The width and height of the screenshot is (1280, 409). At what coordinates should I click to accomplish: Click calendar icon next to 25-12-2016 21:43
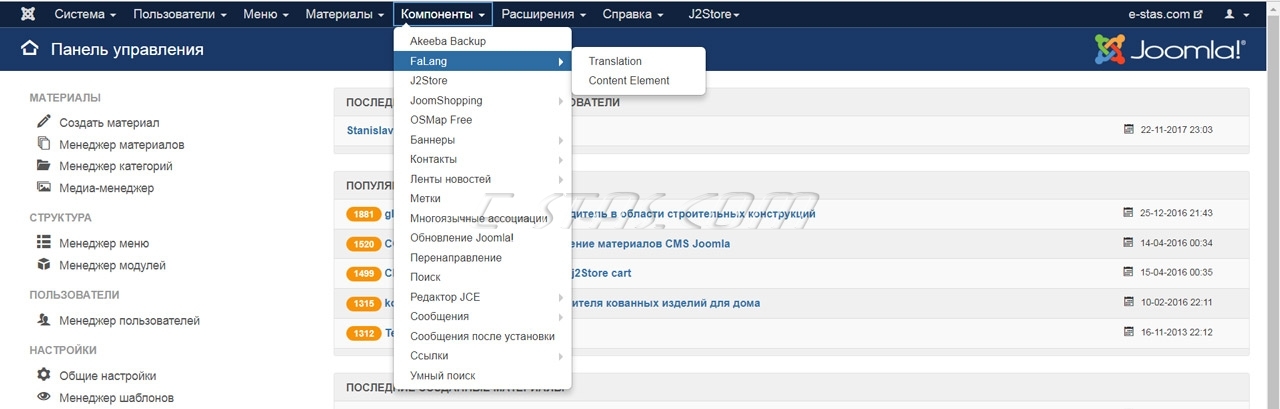pos(1129,213)
